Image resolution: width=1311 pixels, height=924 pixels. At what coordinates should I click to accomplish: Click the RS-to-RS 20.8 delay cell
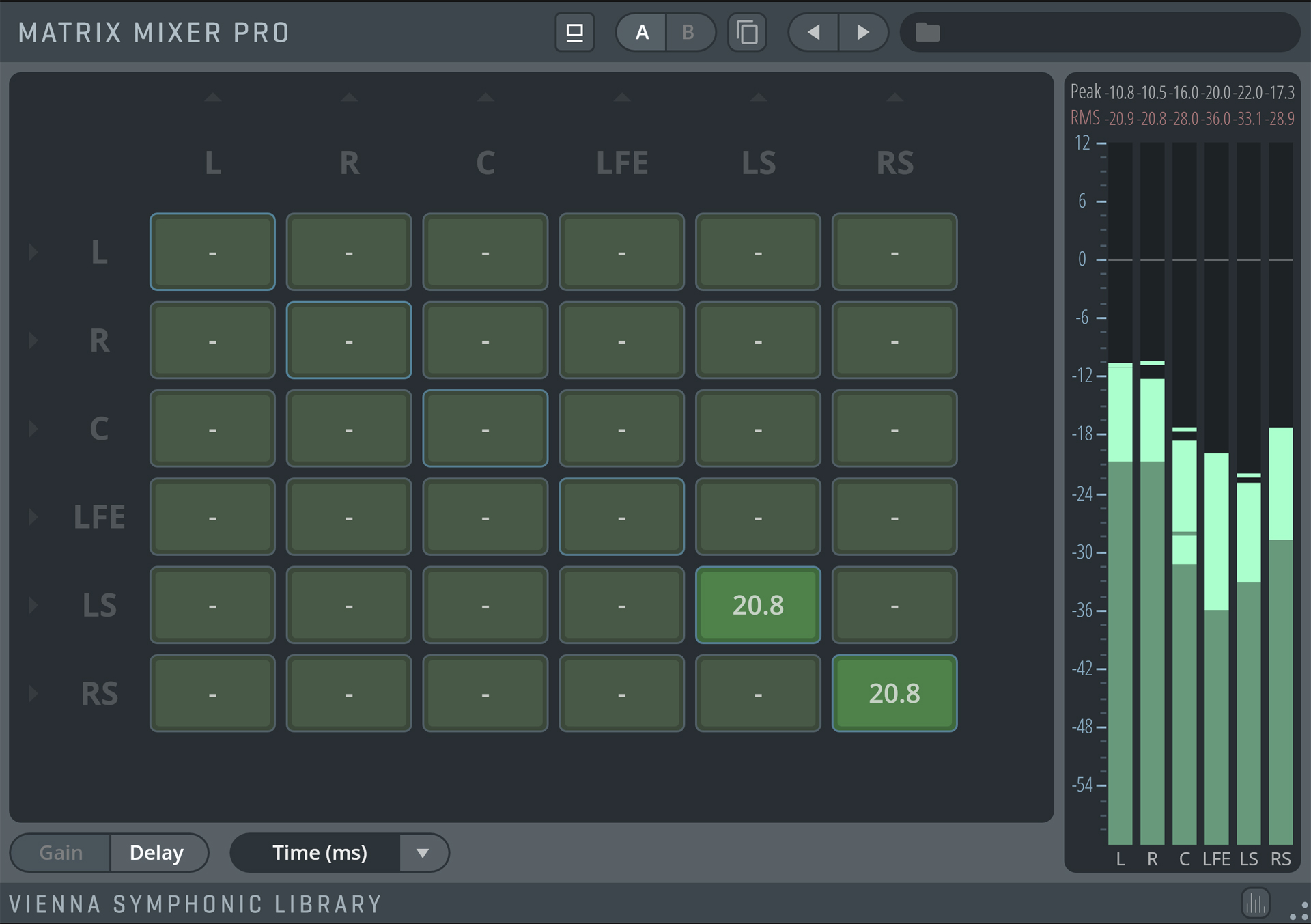(x=894, y=693)
